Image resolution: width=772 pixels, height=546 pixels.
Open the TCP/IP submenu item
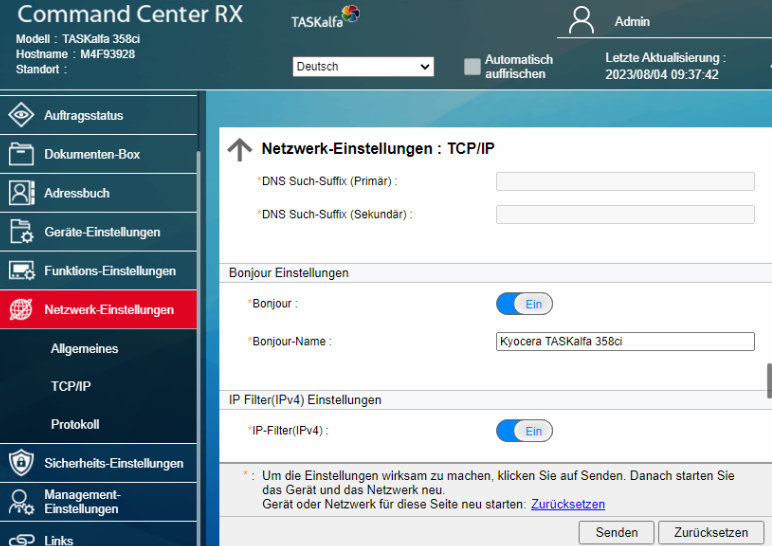point(71,386)
